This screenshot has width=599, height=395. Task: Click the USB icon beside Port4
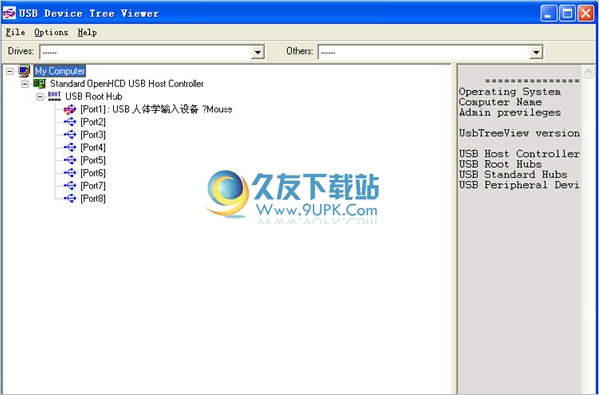70,147
